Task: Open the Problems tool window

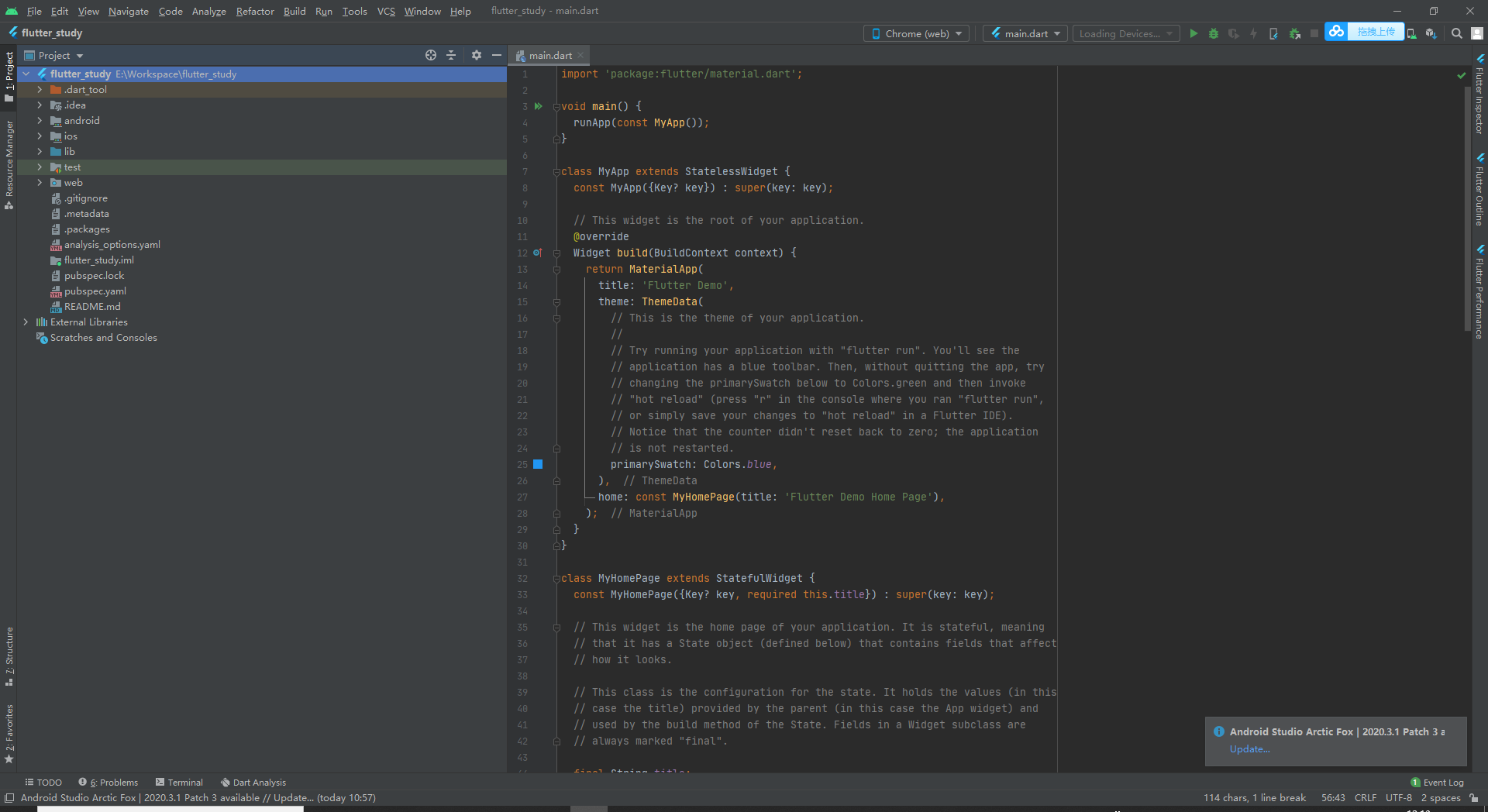Action: pos(108,783)
